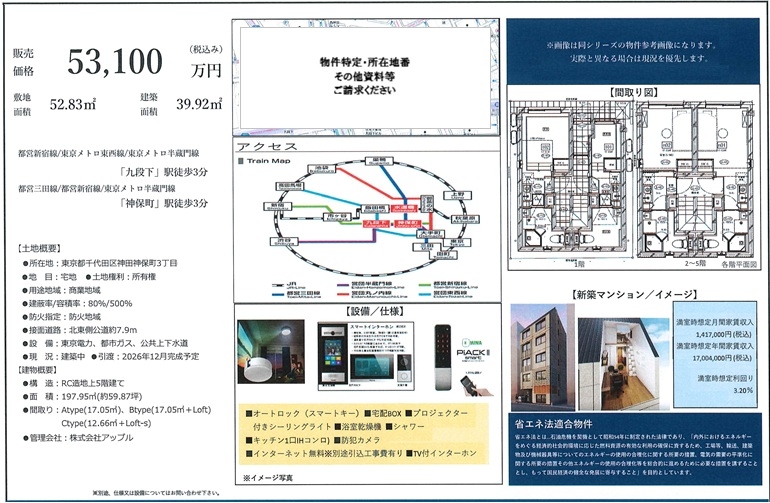This screenshot has height=503, width=770.
Task: Click the 田町 station box on map
Action: (x=443, y=254)
